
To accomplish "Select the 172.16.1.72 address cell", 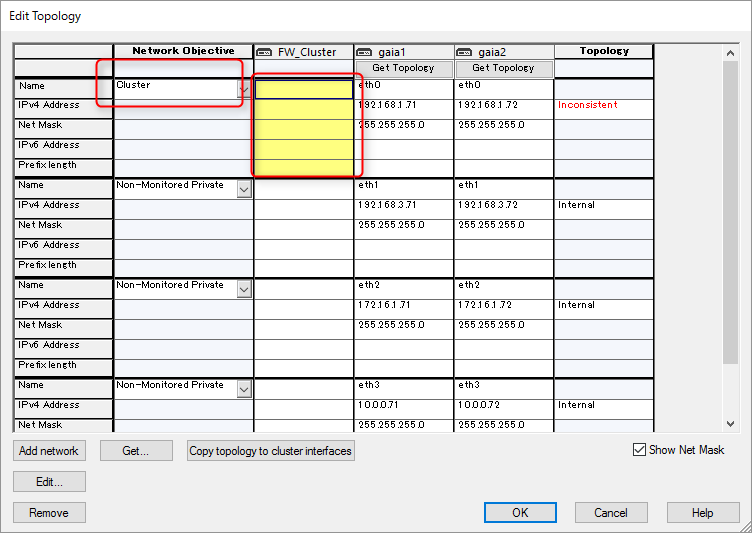I will click(504, 309).
